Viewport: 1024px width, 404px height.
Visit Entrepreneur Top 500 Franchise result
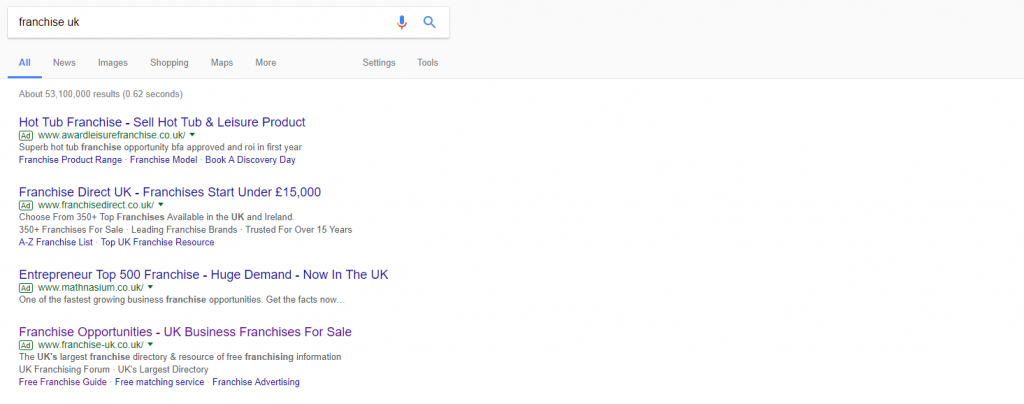[x=203, y=274]
